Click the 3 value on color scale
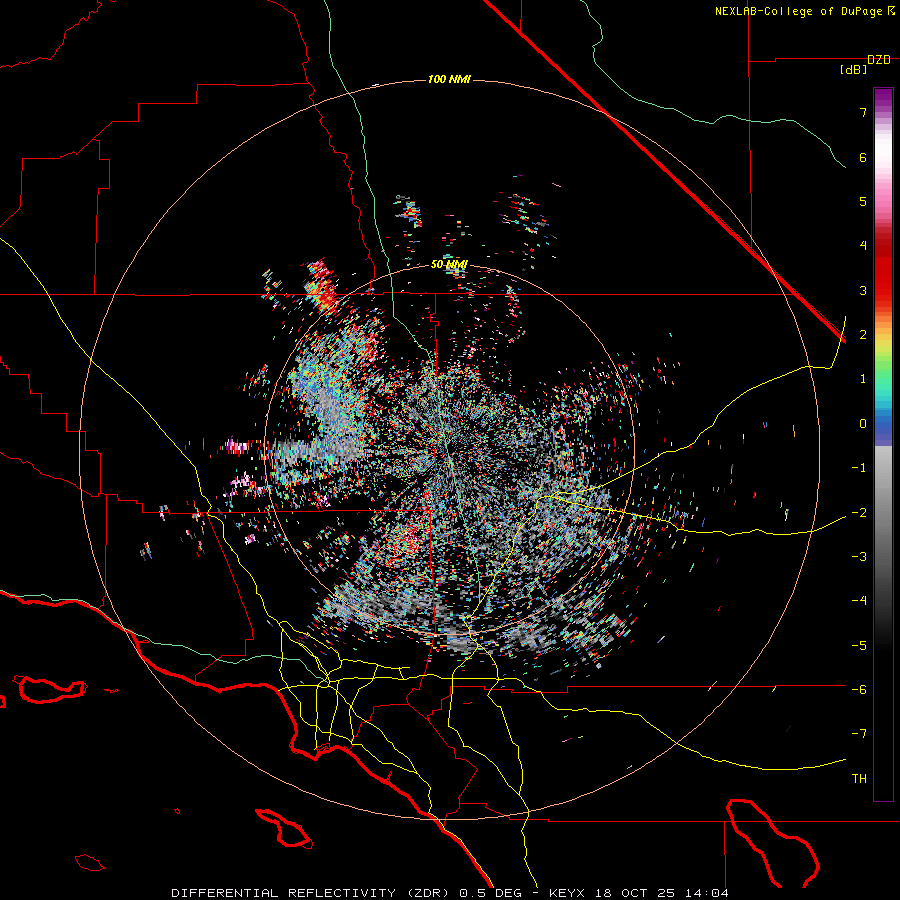 click(x=863, y=290)
